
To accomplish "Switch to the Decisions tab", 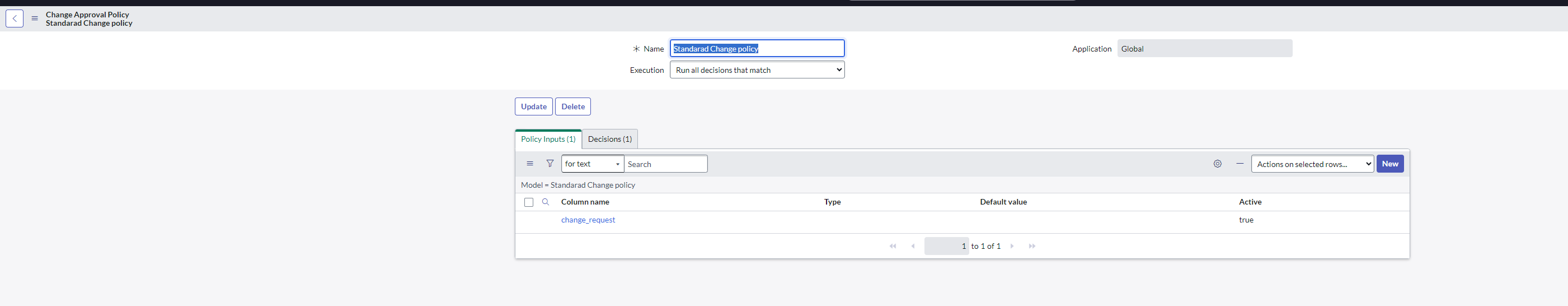I will point(610,139).
